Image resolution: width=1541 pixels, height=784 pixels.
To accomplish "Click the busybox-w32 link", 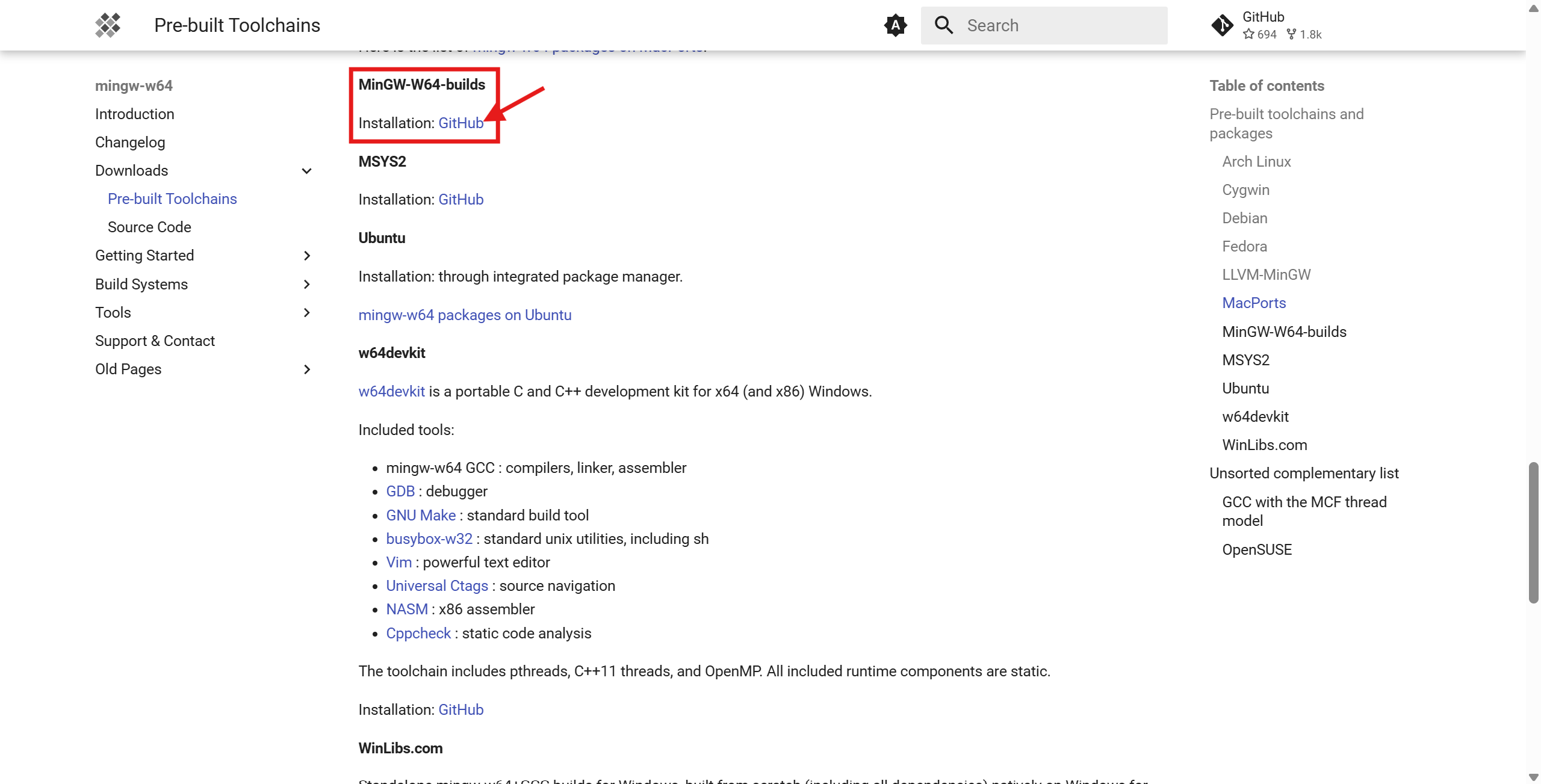I will click(x=429, y=539).
